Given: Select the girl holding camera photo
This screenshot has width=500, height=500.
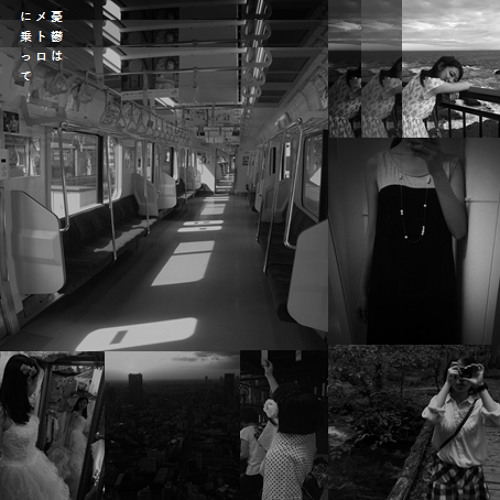Looking at the screenshot, I should [x=414, y=423].
